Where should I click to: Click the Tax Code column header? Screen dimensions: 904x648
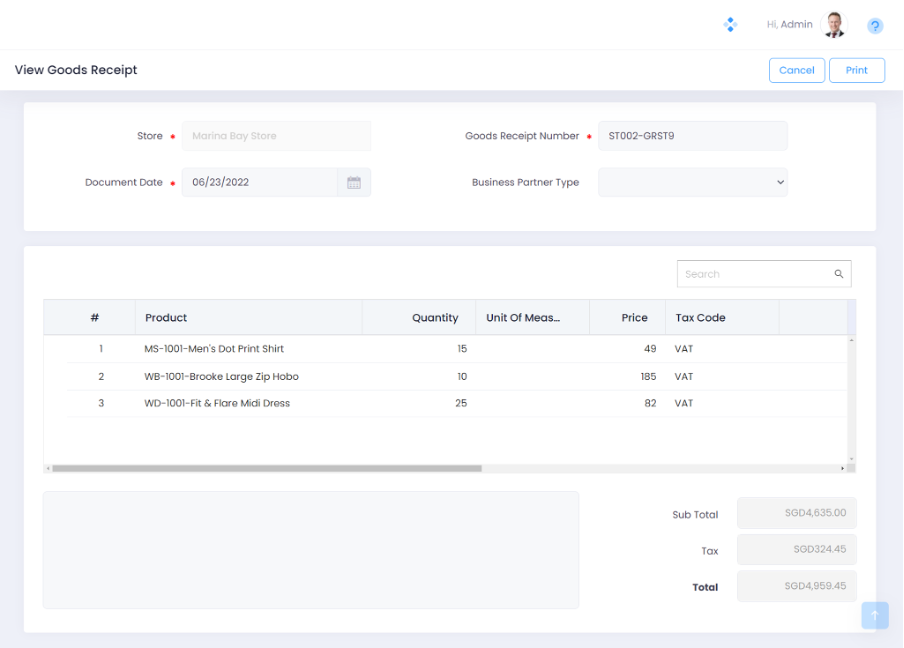700,318
